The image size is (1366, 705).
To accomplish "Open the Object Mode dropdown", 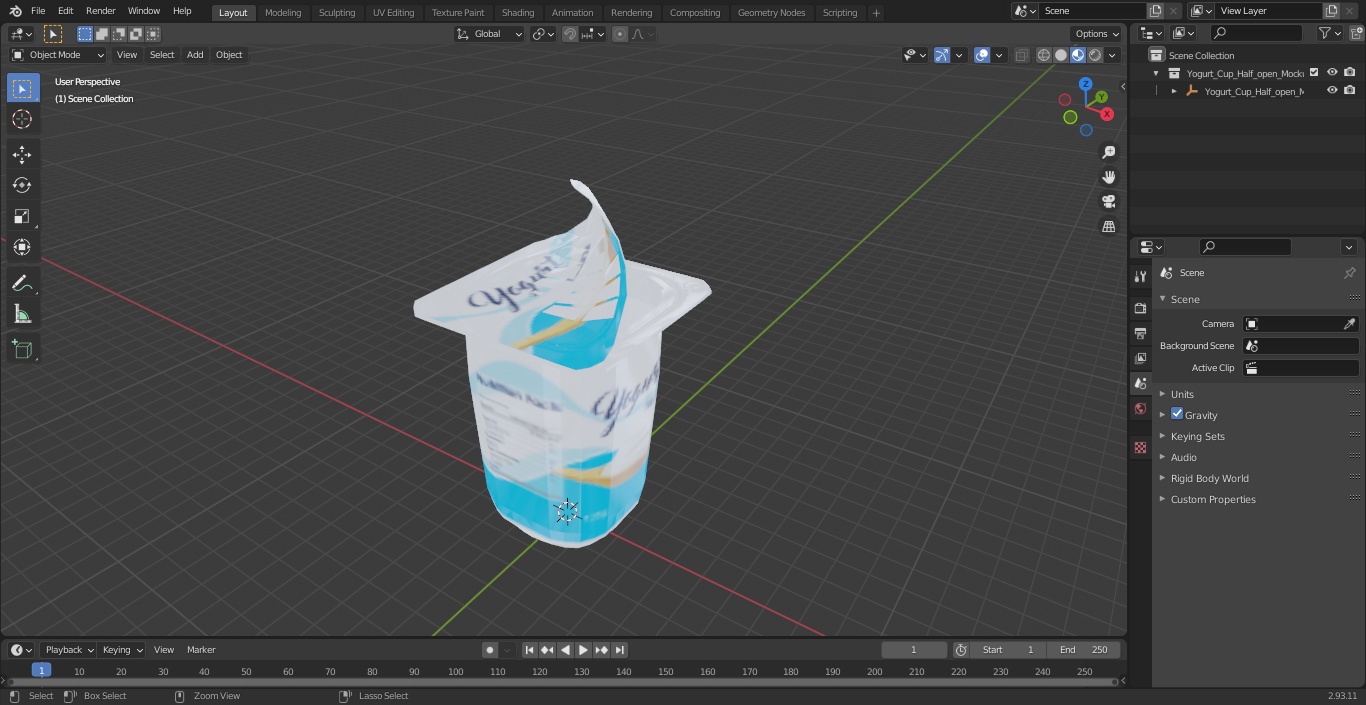I will pyautogui.click(x=58, y=55).
